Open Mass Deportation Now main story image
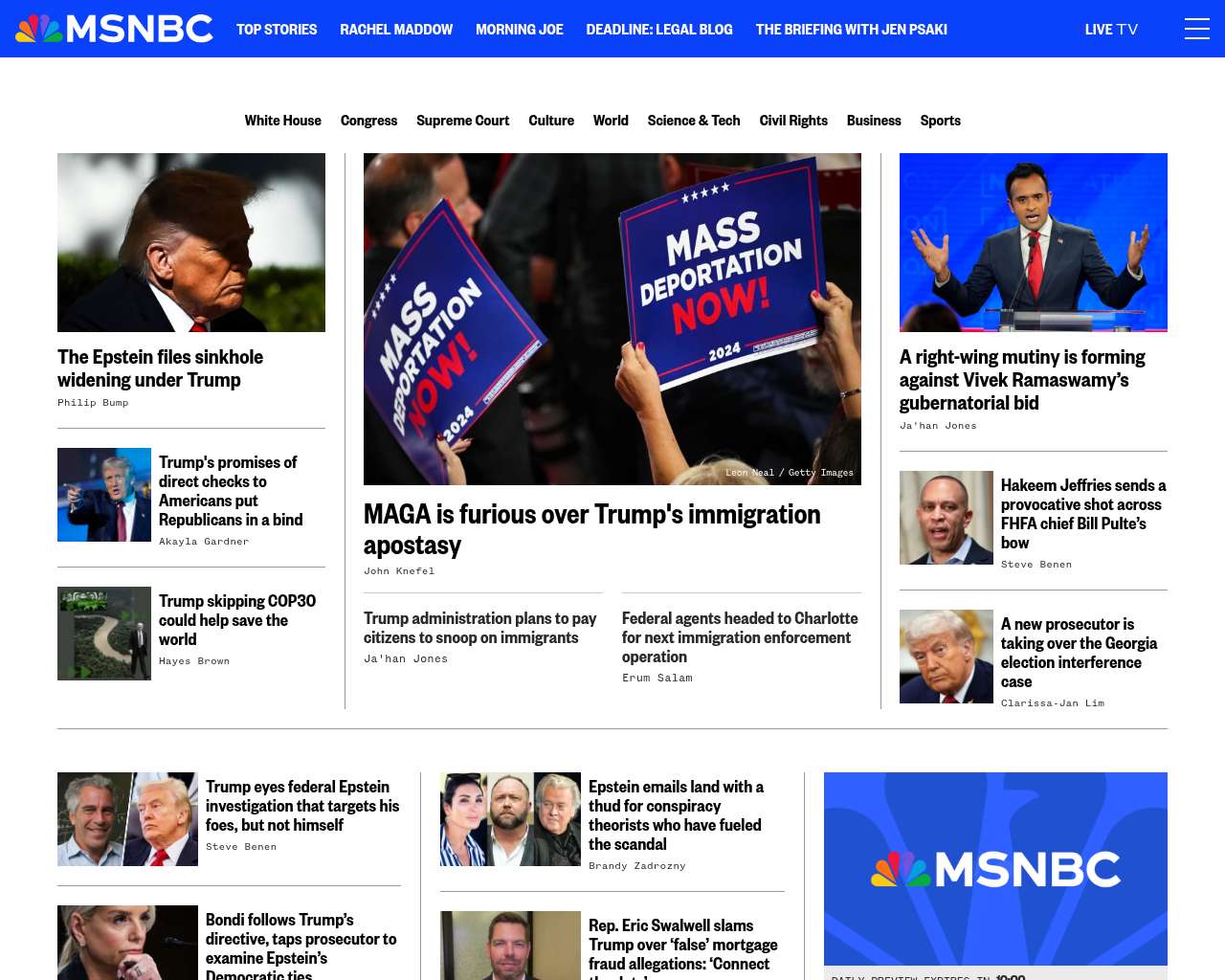The image size is (1225, 980). pyautogui.click(x=612, y=319)
